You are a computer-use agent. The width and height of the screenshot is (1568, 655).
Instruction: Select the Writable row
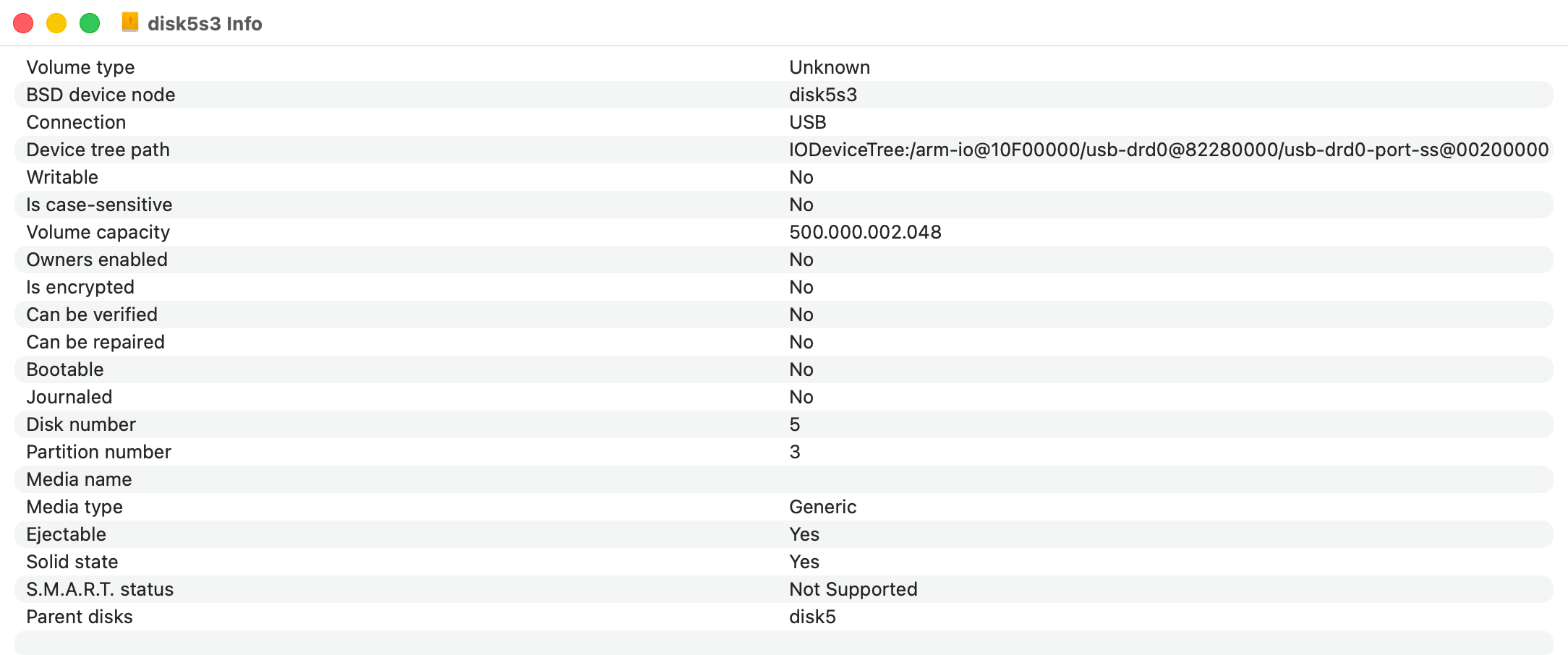(x=784, y=177)
